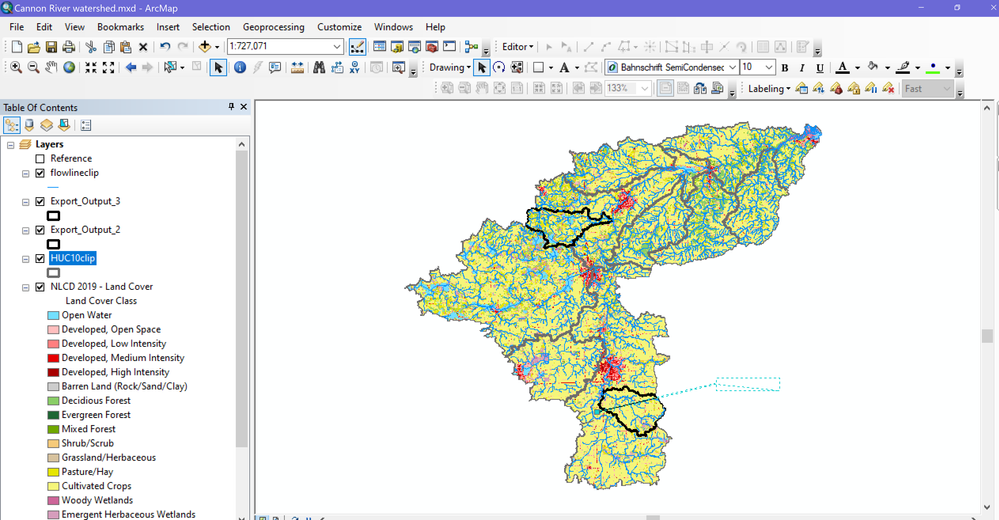This screenshot has height=520, width=999.
Task: Select the Zoom In tool
Action: click(x=16, y=68)
